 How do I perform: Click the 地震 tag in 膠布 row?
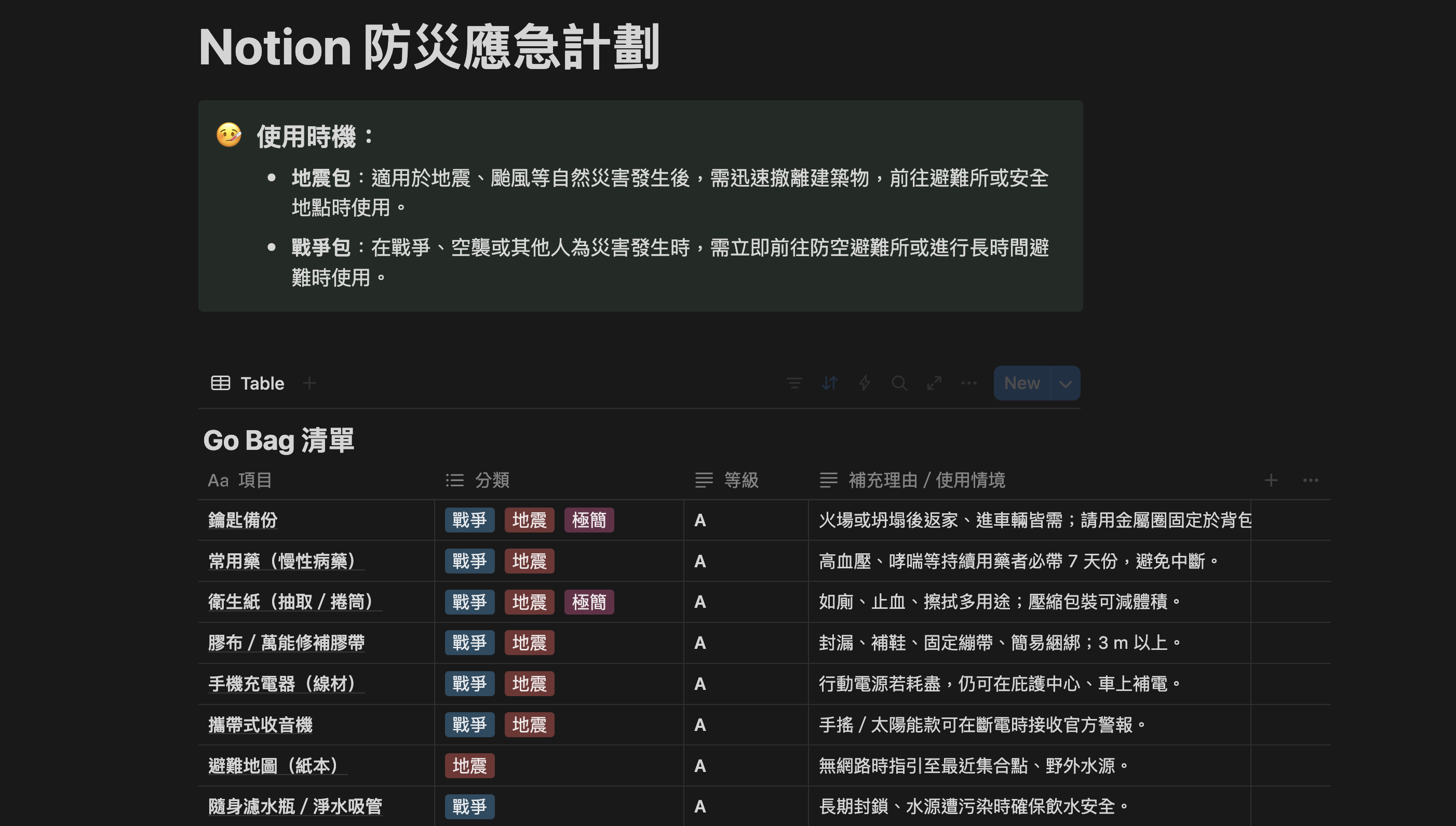530,643
